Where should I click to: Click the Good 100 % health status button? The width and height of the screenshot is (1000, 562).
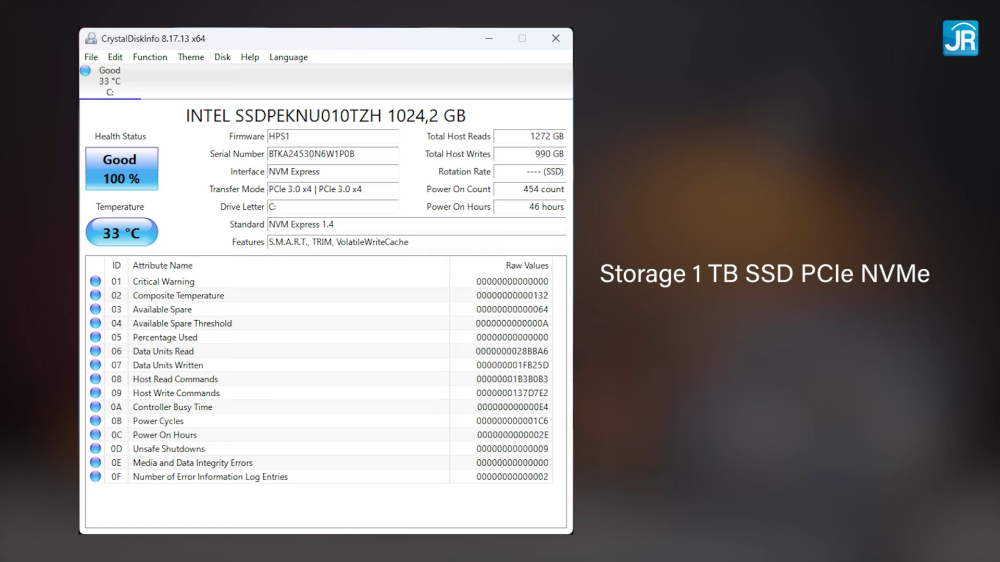121,169
